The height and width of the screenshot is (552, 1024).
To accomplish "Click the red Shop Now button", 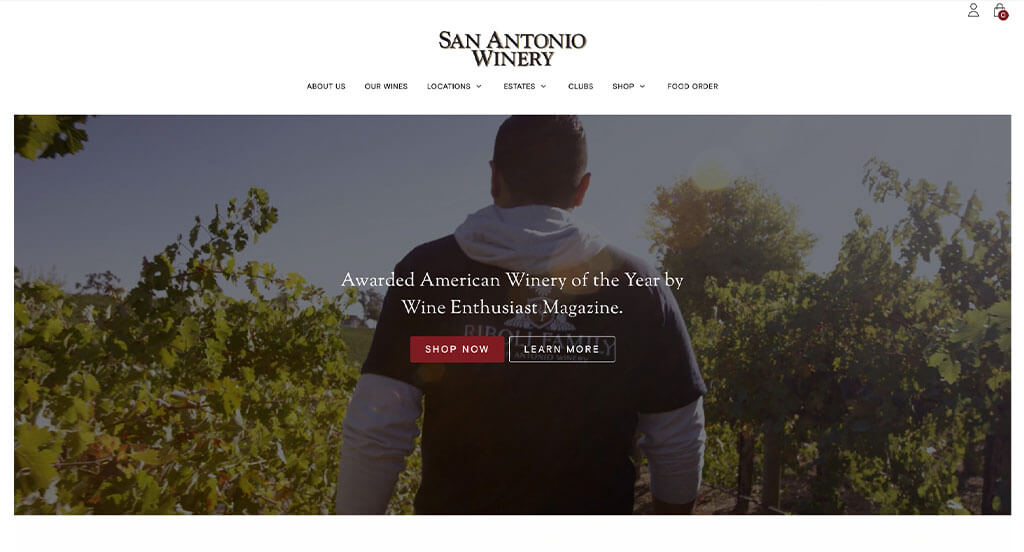I will pyautogui.click(x=457, y=349).
